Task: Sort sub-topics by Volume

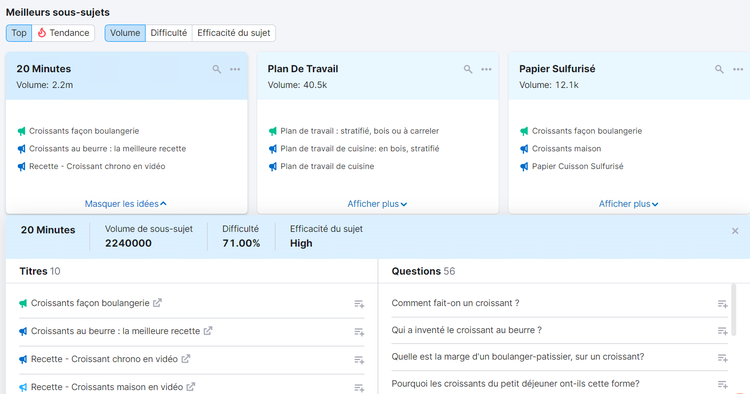Action: pos(125,33)
